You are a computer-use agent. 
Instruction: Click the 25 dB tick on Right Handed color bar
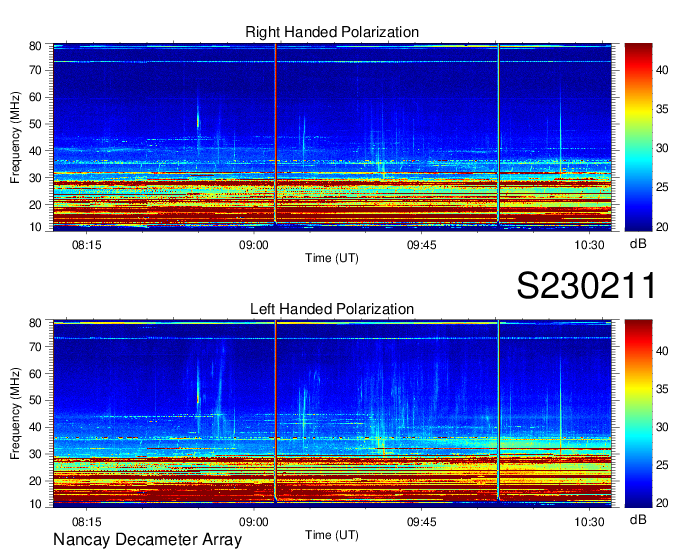coord(662,187)
